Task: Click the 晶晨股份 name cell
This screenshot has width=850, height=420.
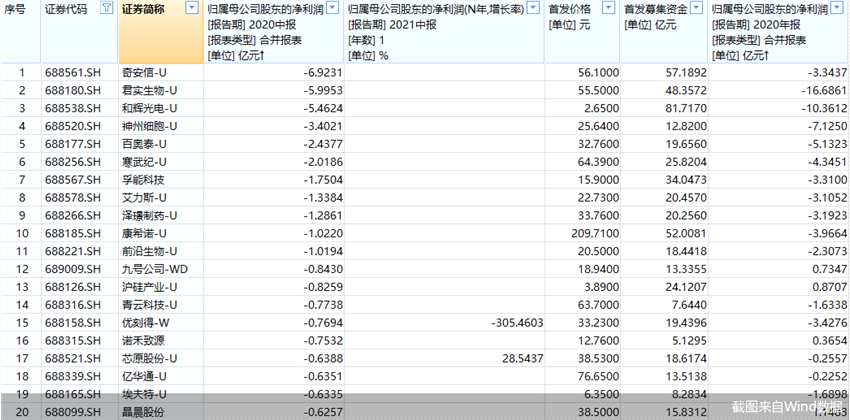Action: coord(143,412)
